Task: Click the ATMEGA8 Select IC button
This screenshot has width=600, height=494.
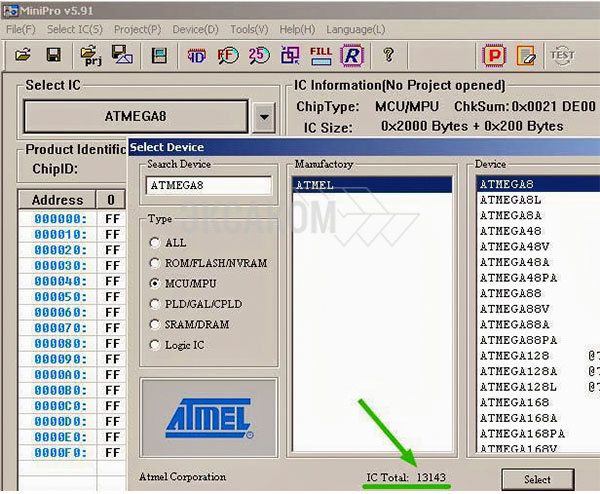Action: [136, 117]
